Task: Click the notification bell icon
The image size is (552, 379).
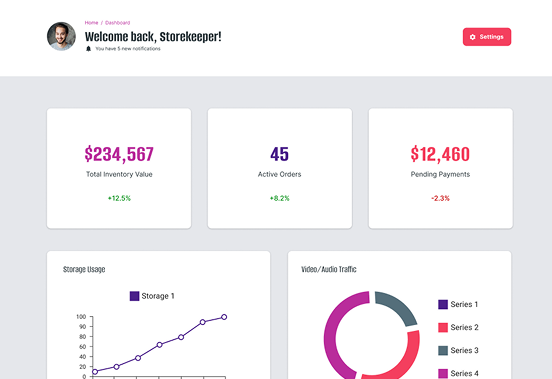Action: tap(88, 49)
